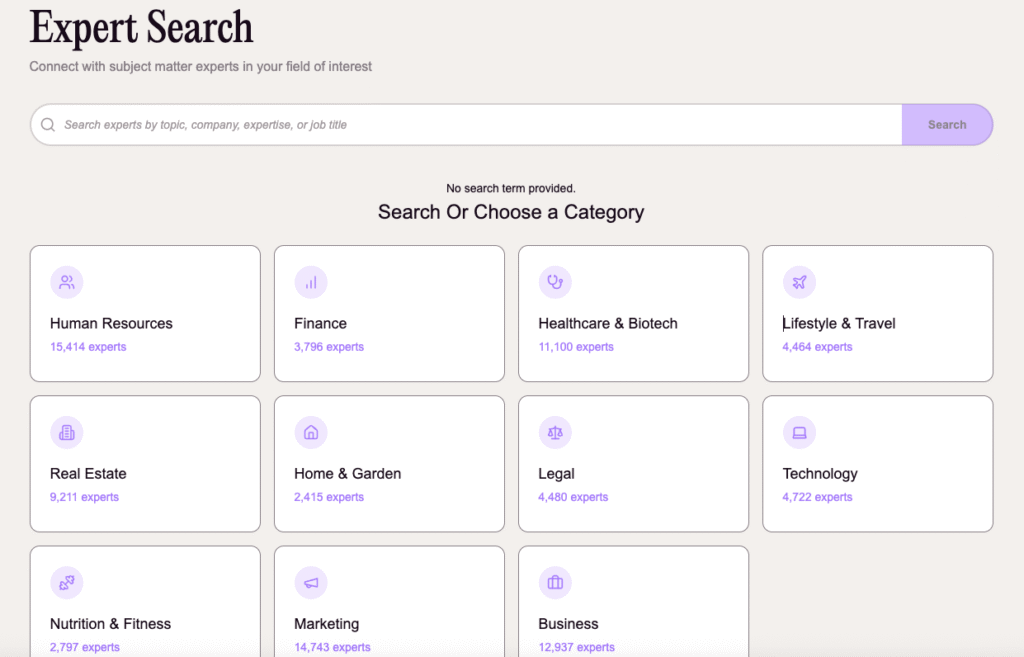
Task: Open the Human Resources category title
Action: click(111, 323)
